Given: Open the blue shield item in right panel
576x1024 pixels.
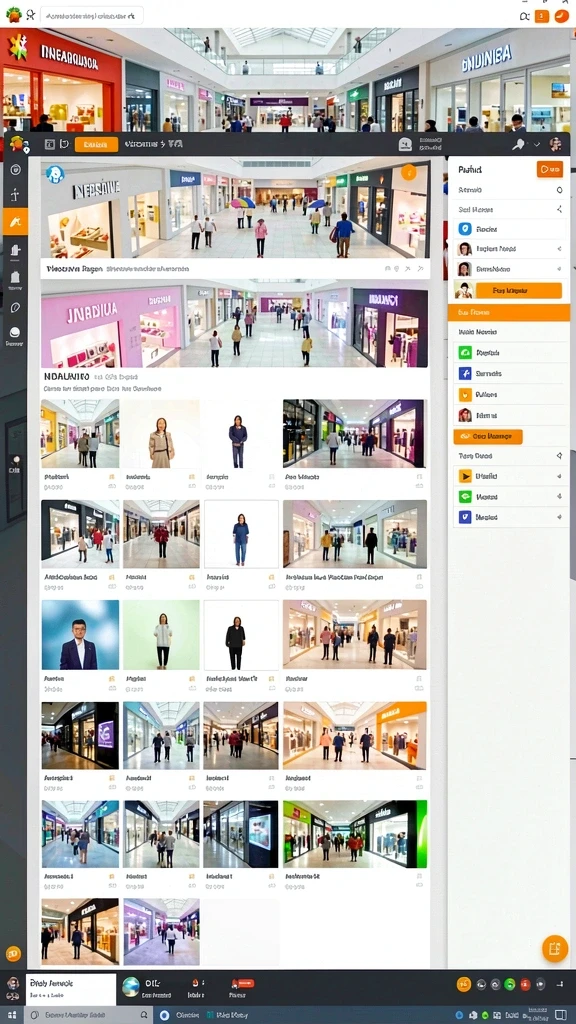Looking at the screenshot, I should pos(465,229).
